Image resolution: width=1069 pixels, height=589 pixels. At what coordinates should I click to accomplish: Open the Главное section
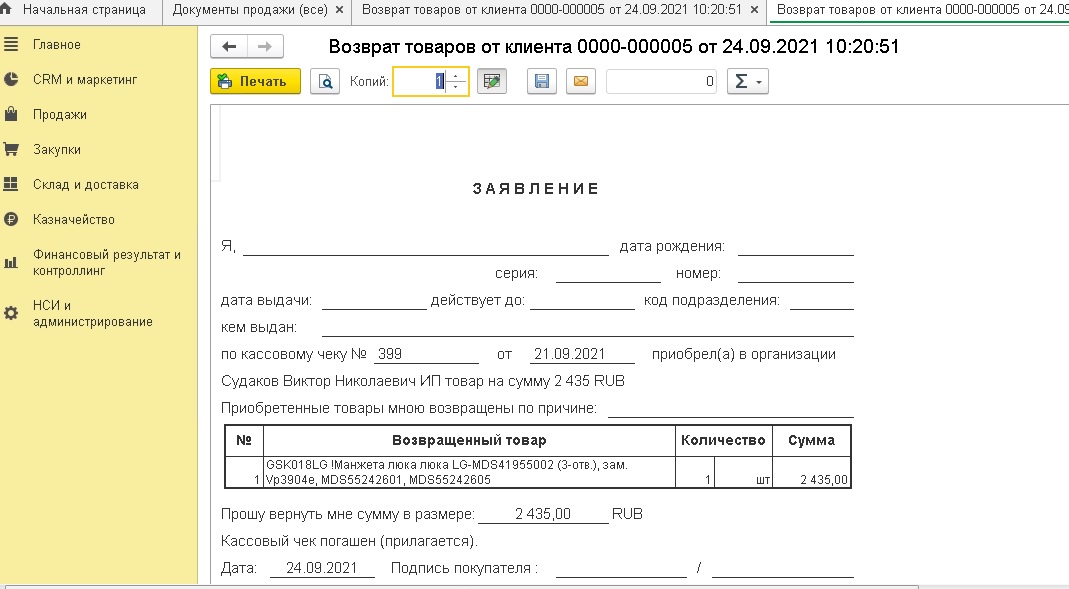pyautogui.click(x=57, y=45)
